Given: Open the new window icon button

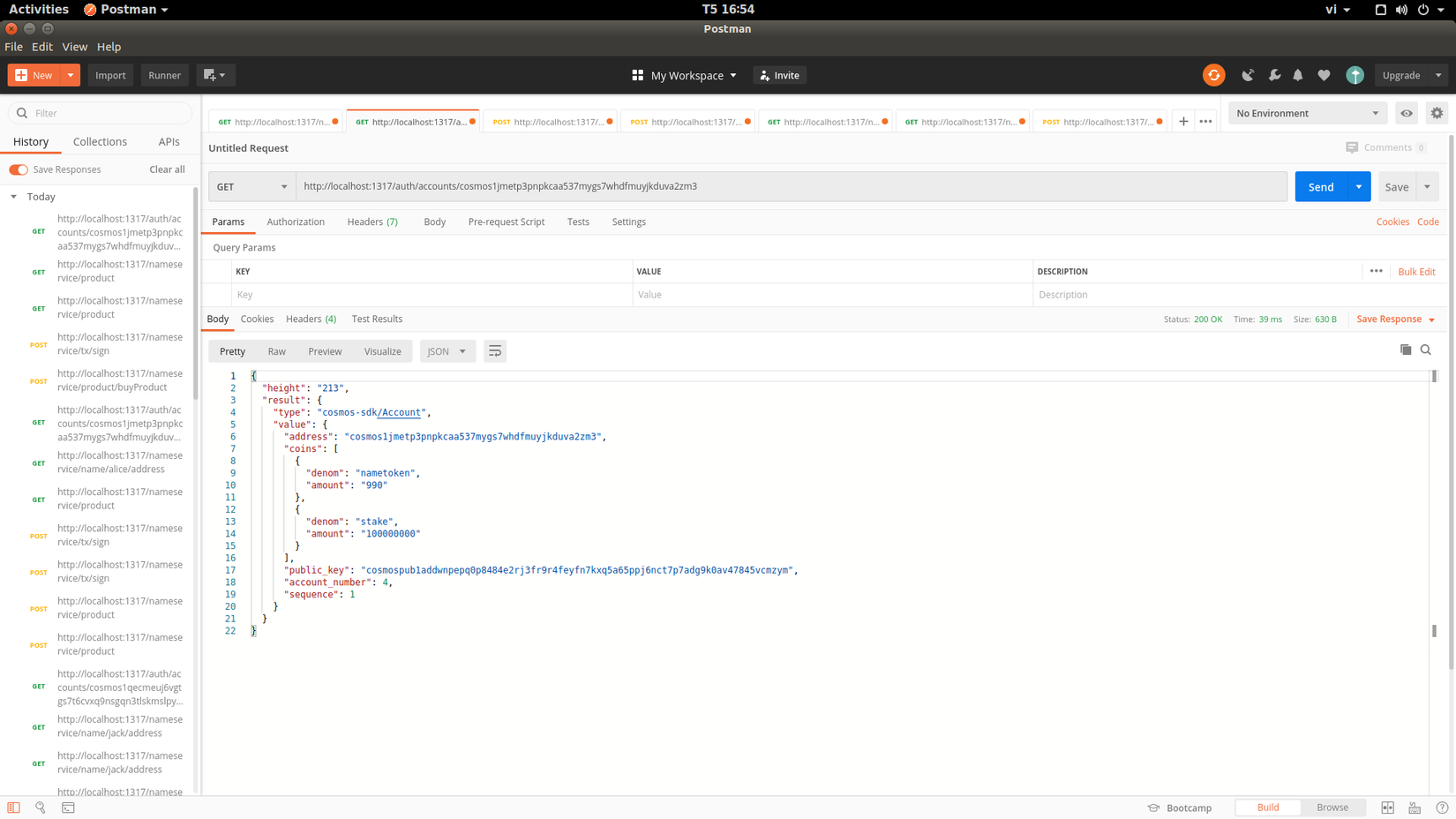Looking at the screenshot, I should (214, 75).
